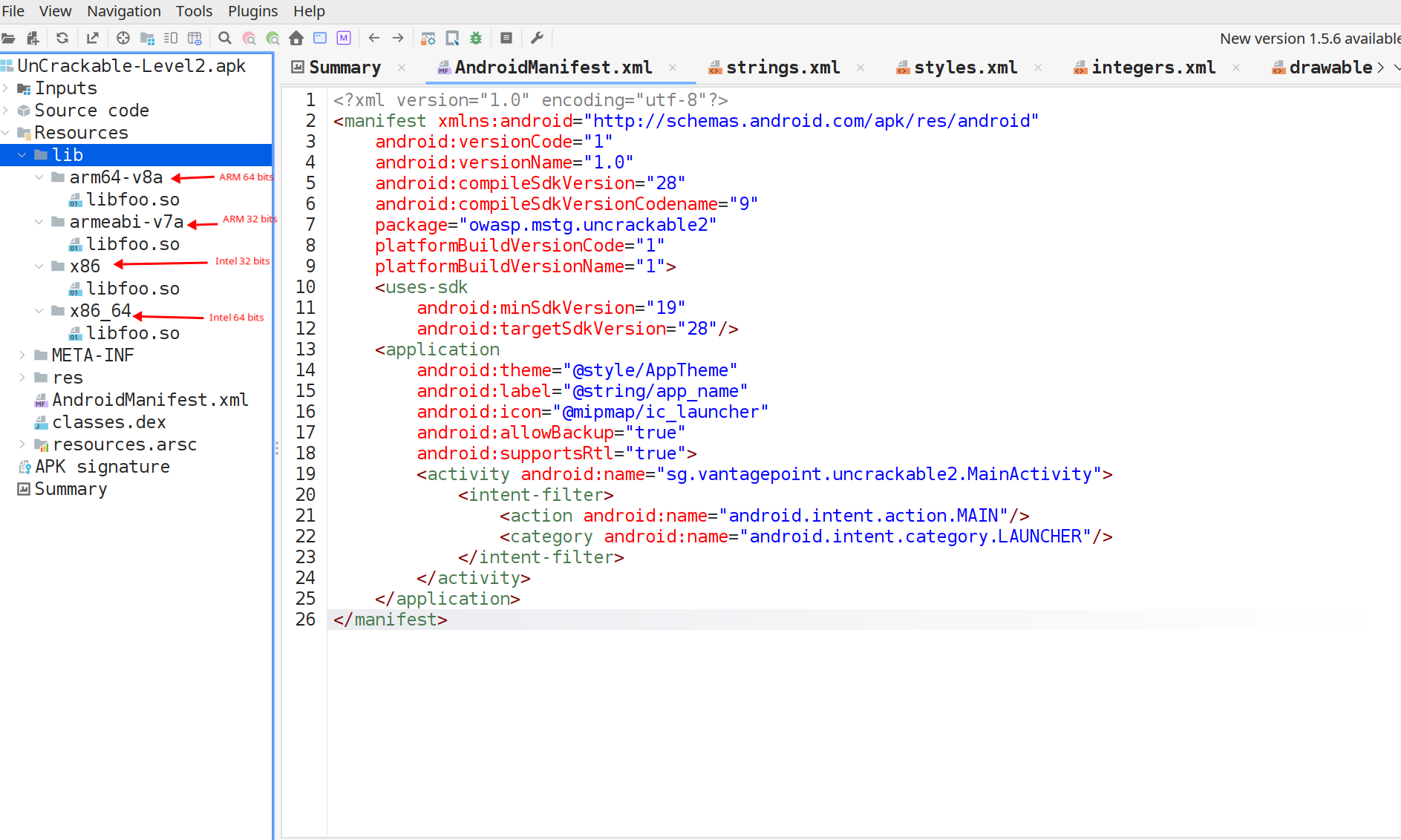
Task: Open text search magnifier icon
Action: [x=225, y=38]
